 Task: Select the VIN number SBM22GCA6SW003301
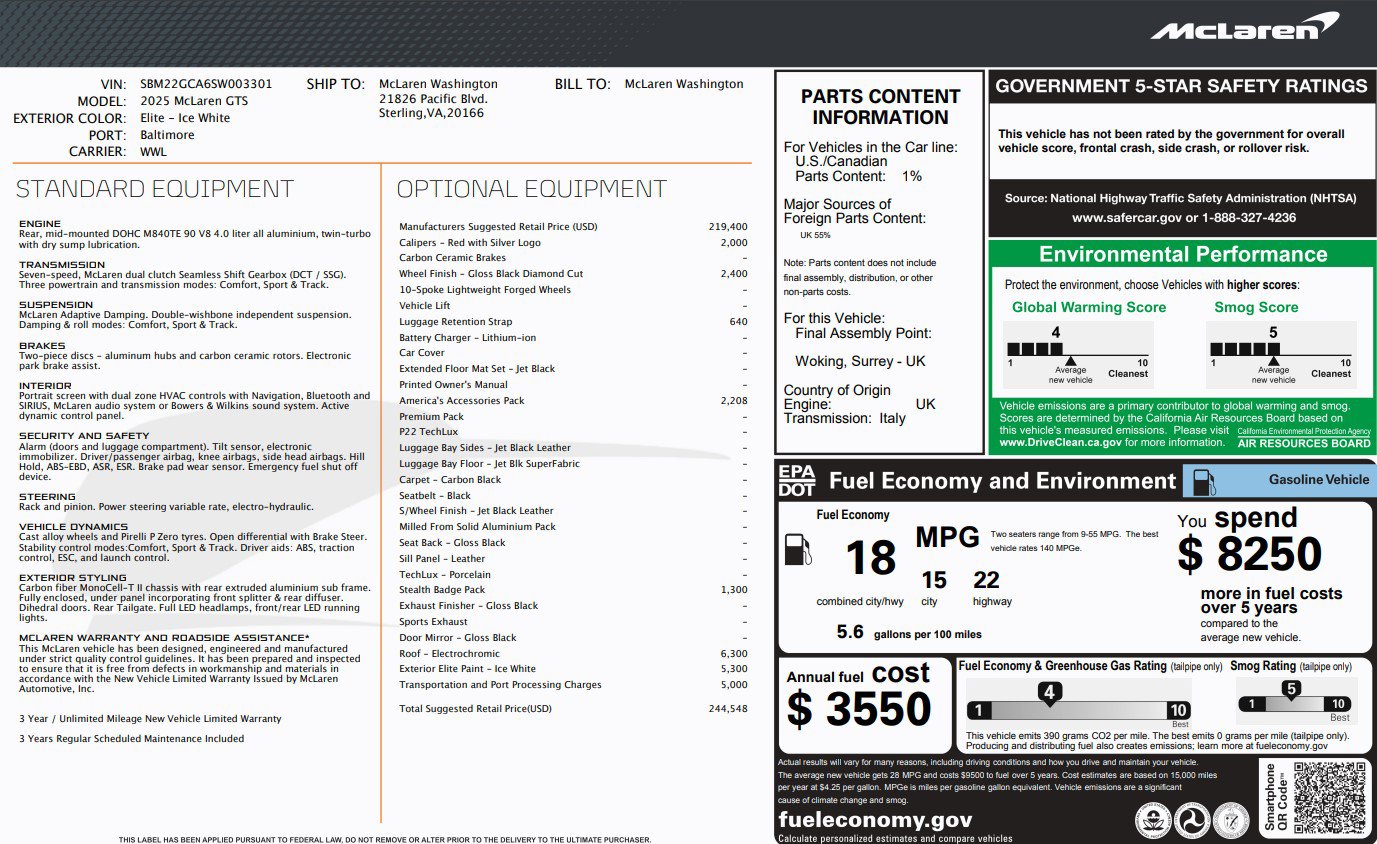point(206,84)
